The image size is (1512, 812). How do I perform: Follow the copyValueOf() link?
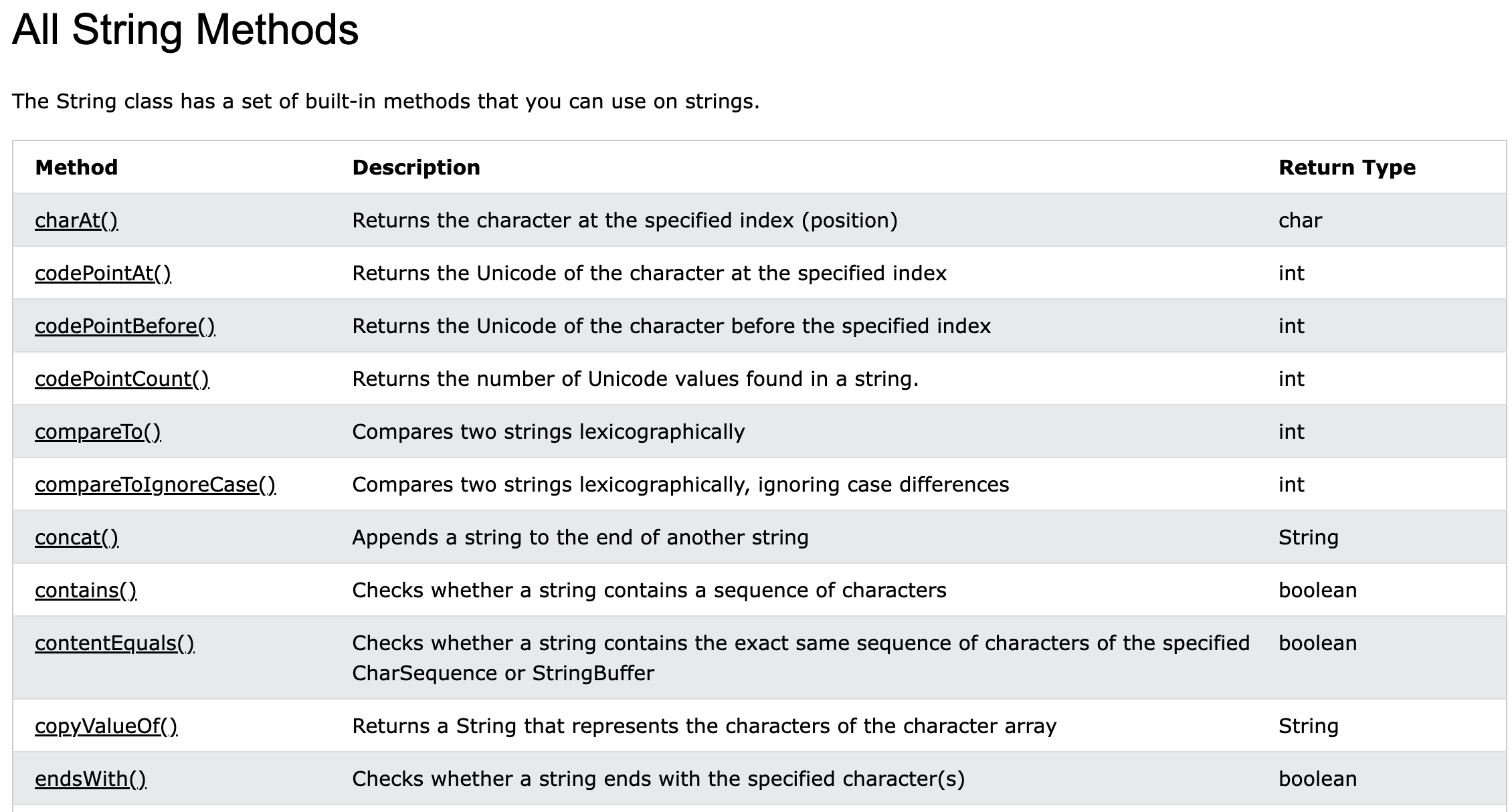tap(106, 726)
